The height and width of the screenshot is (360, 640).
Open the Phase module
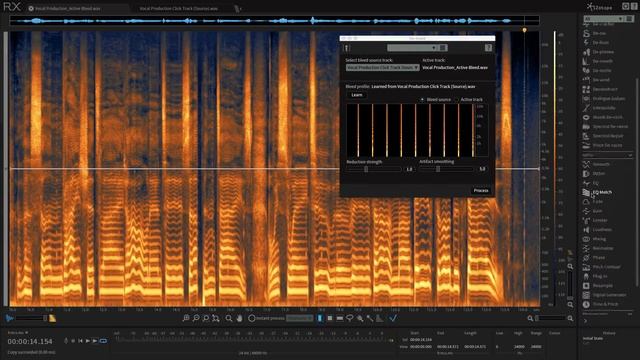(x=599, y=258)
